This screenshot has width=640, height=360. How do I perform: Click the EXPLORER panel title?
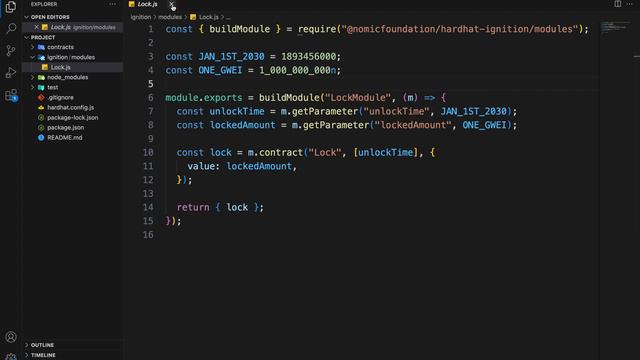pos(44,4)
